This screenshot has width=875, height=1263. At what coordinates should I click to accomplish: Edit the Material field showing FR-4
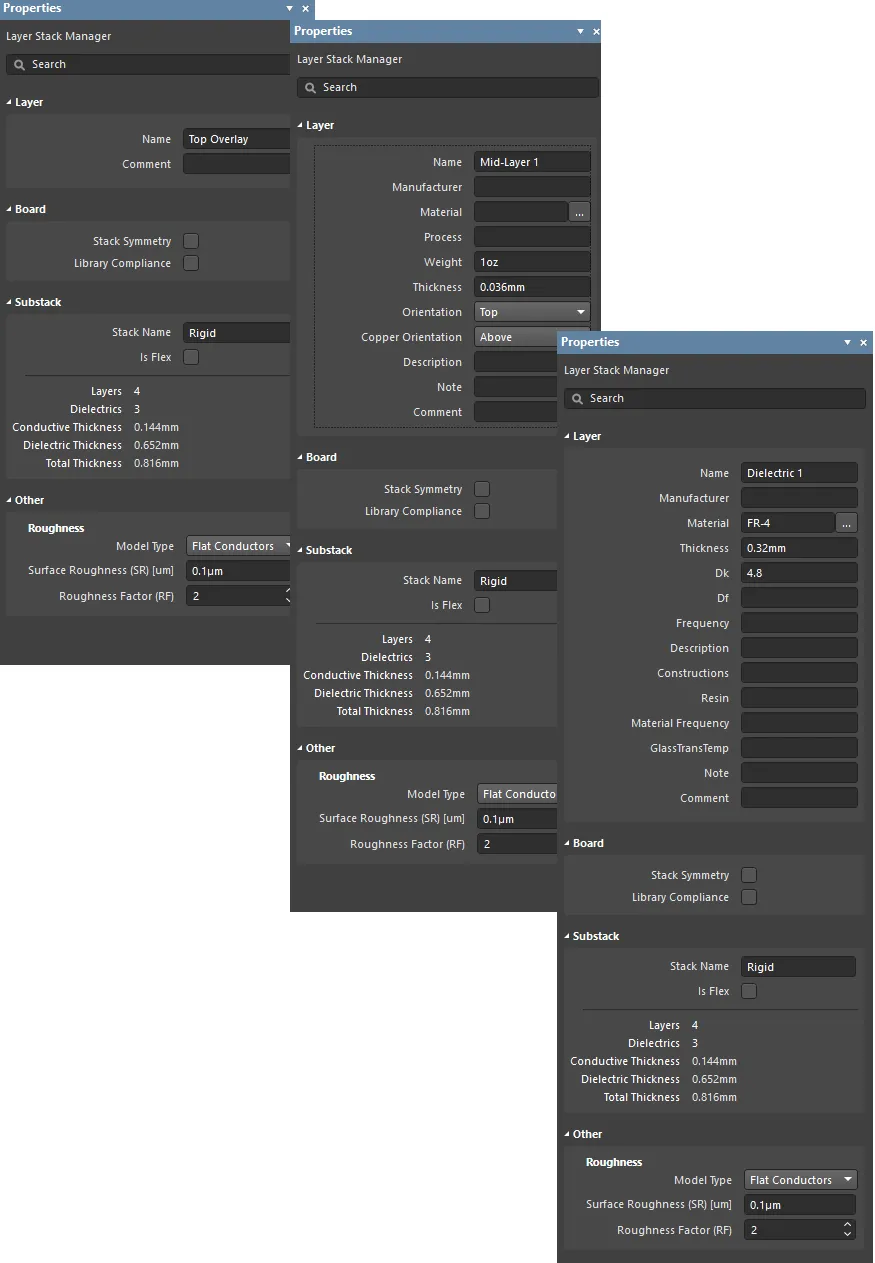788,523
